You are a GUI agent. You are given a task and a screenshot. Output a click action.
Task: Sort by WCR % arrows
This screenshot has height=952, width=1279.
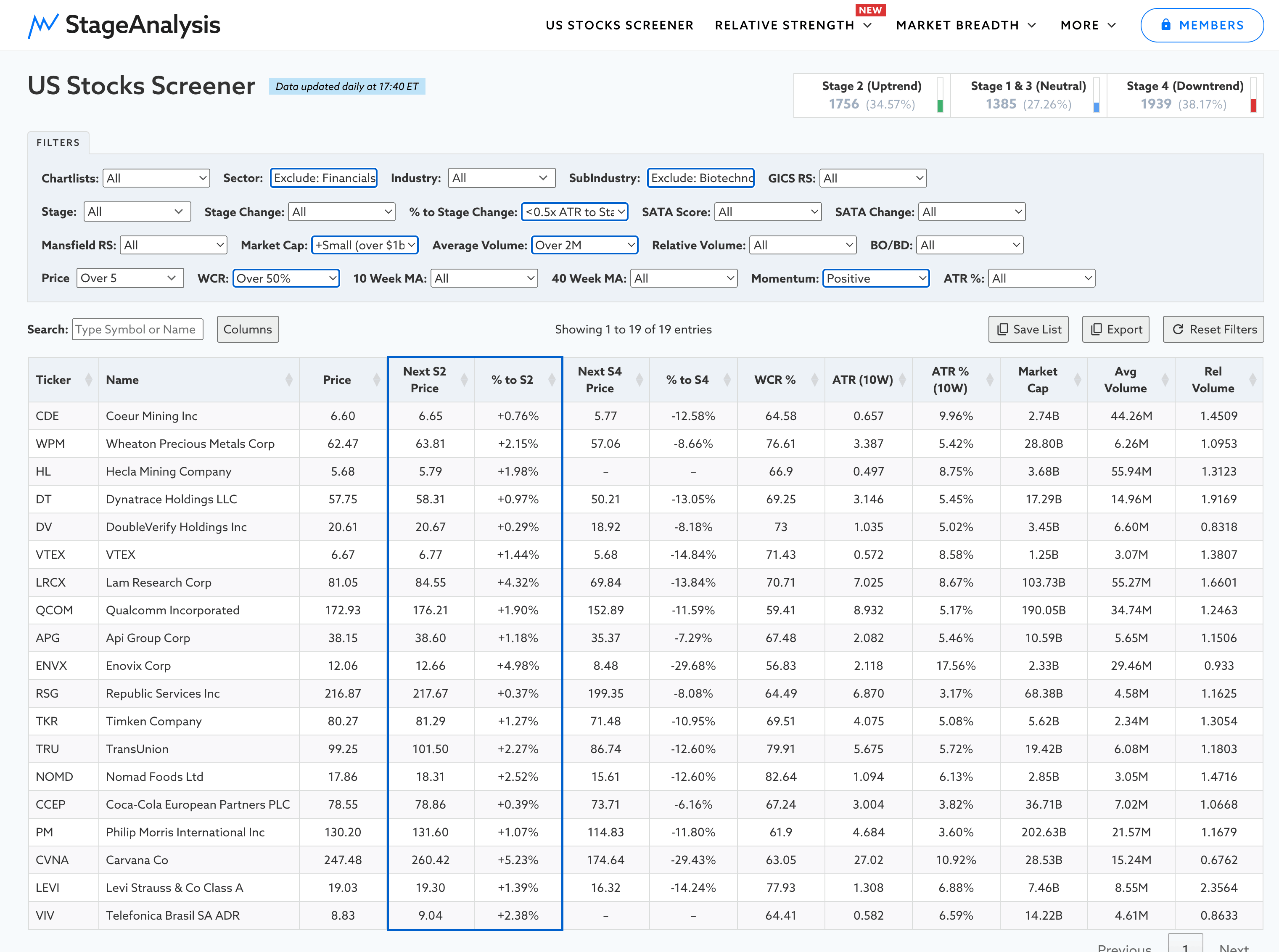click(x=815, y=380)
